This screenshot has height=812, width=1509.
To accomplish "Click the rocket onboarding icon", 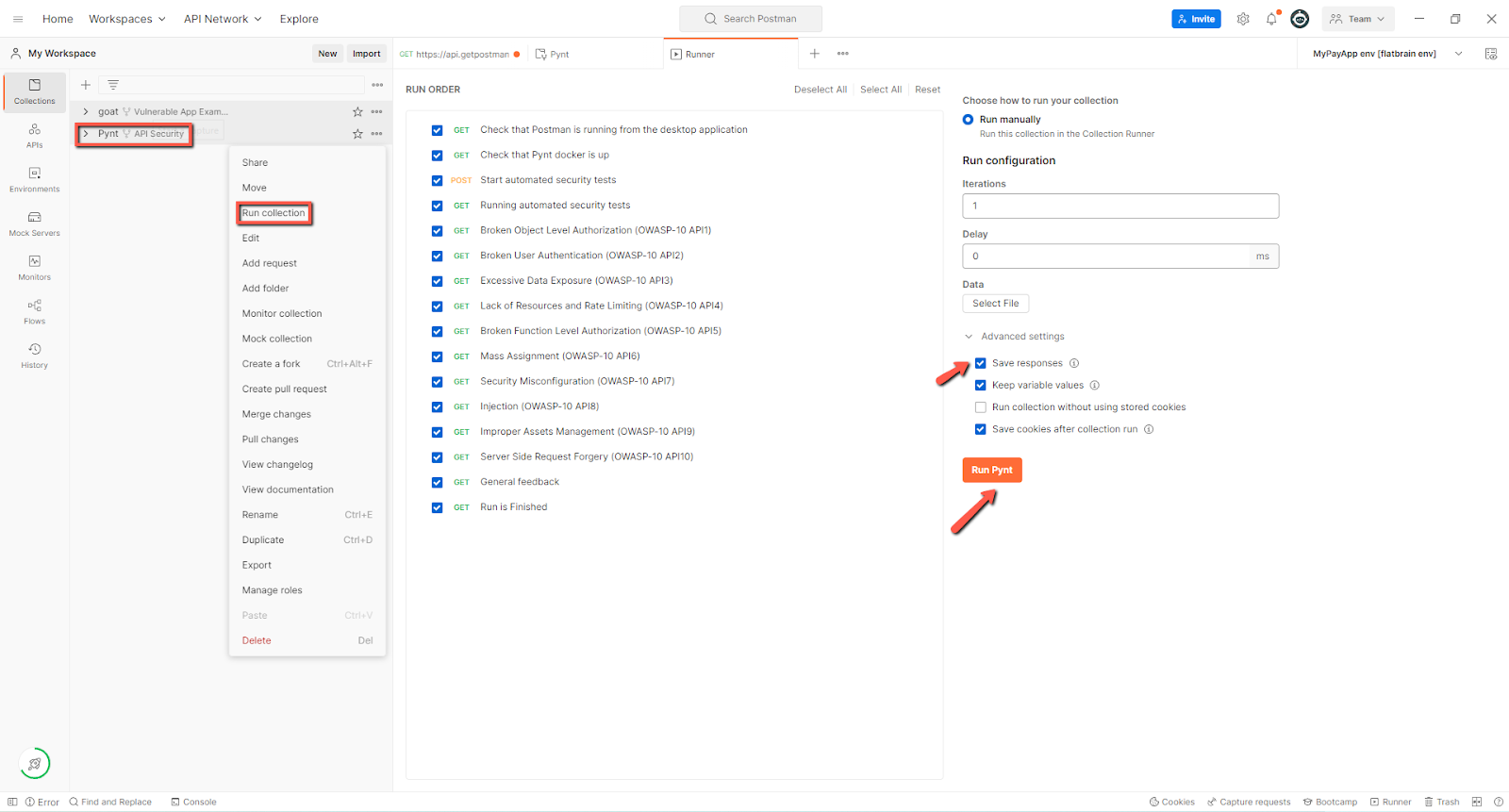I will (x=35, y=764).
